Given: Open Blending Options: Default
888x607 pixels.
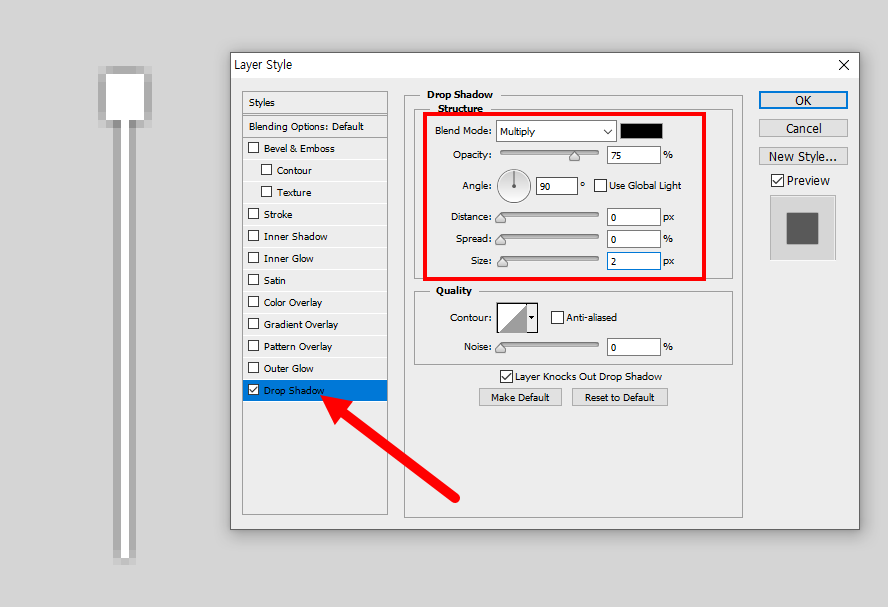Looking at the screenshot, I should (x=315, y=126).
